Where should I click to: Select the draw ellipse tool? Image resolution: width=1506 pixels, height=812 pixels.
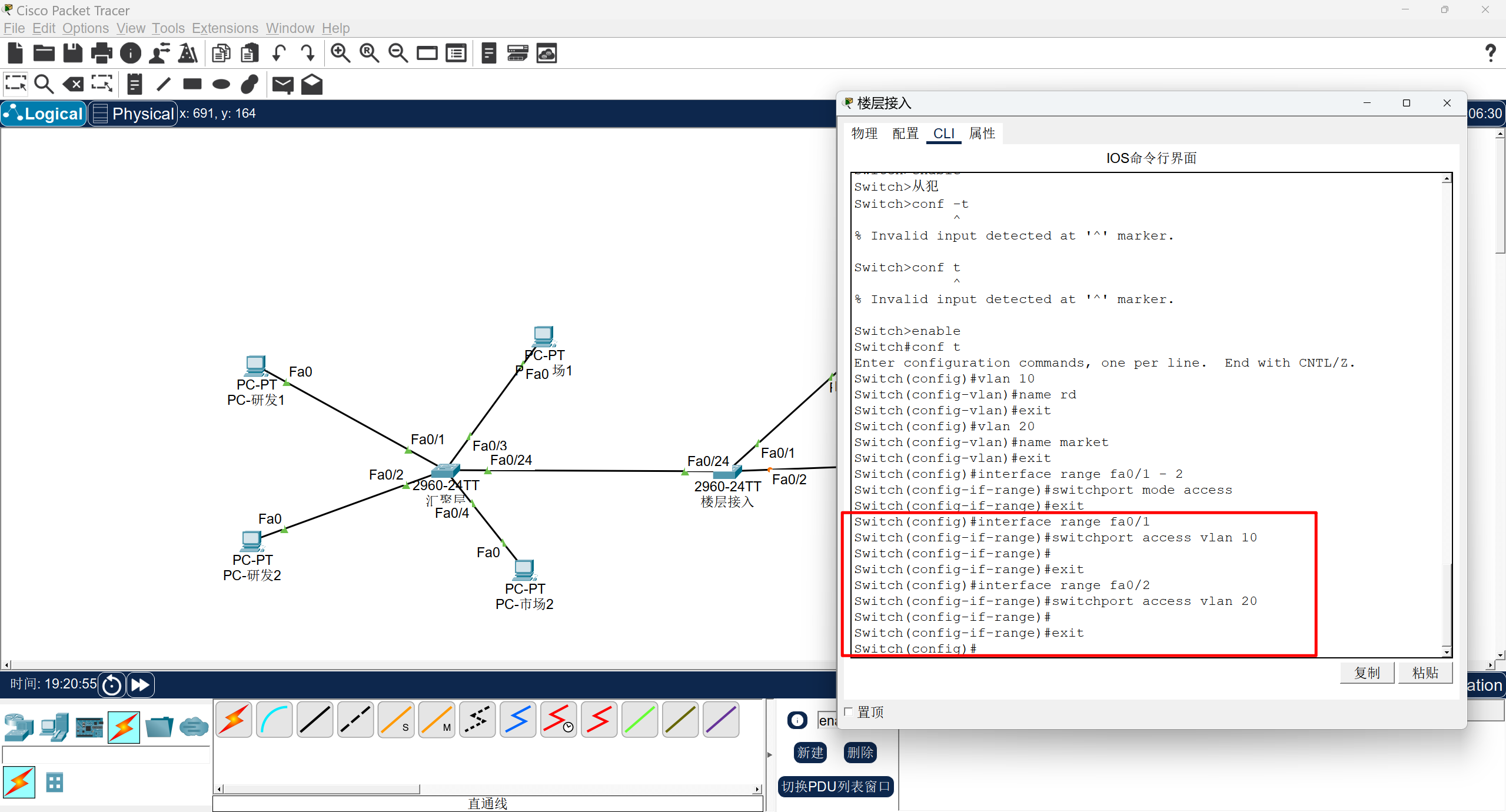tap(221, 84)
